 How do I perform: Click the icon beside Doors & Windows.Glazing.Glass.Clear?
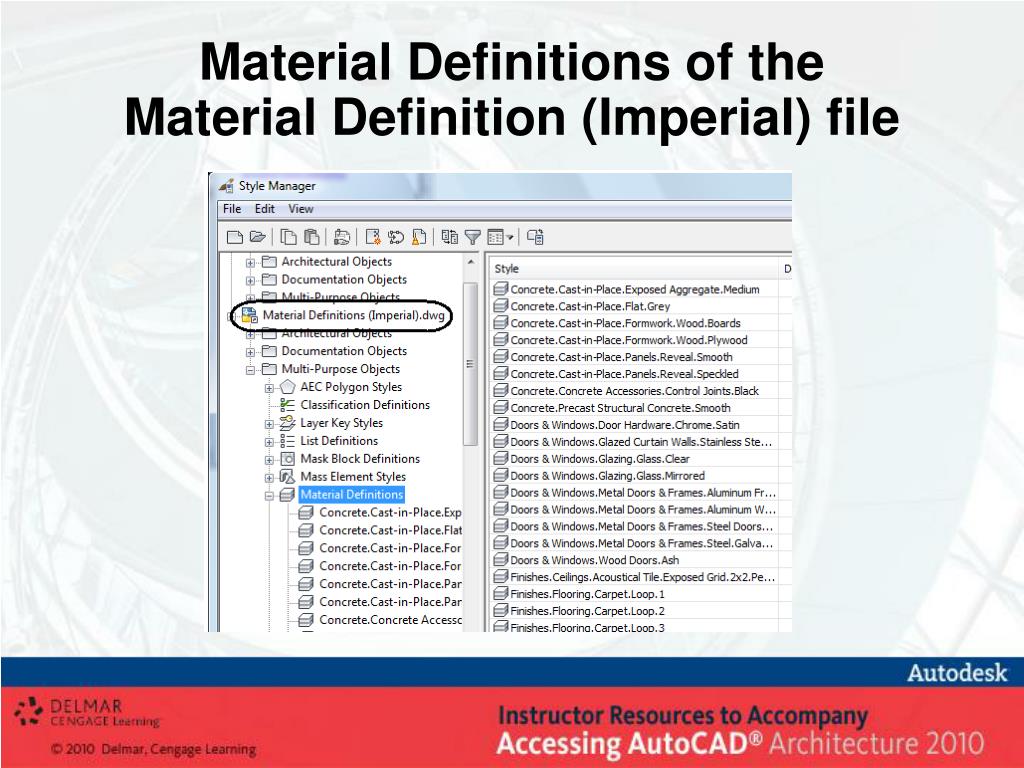point(501,458)
